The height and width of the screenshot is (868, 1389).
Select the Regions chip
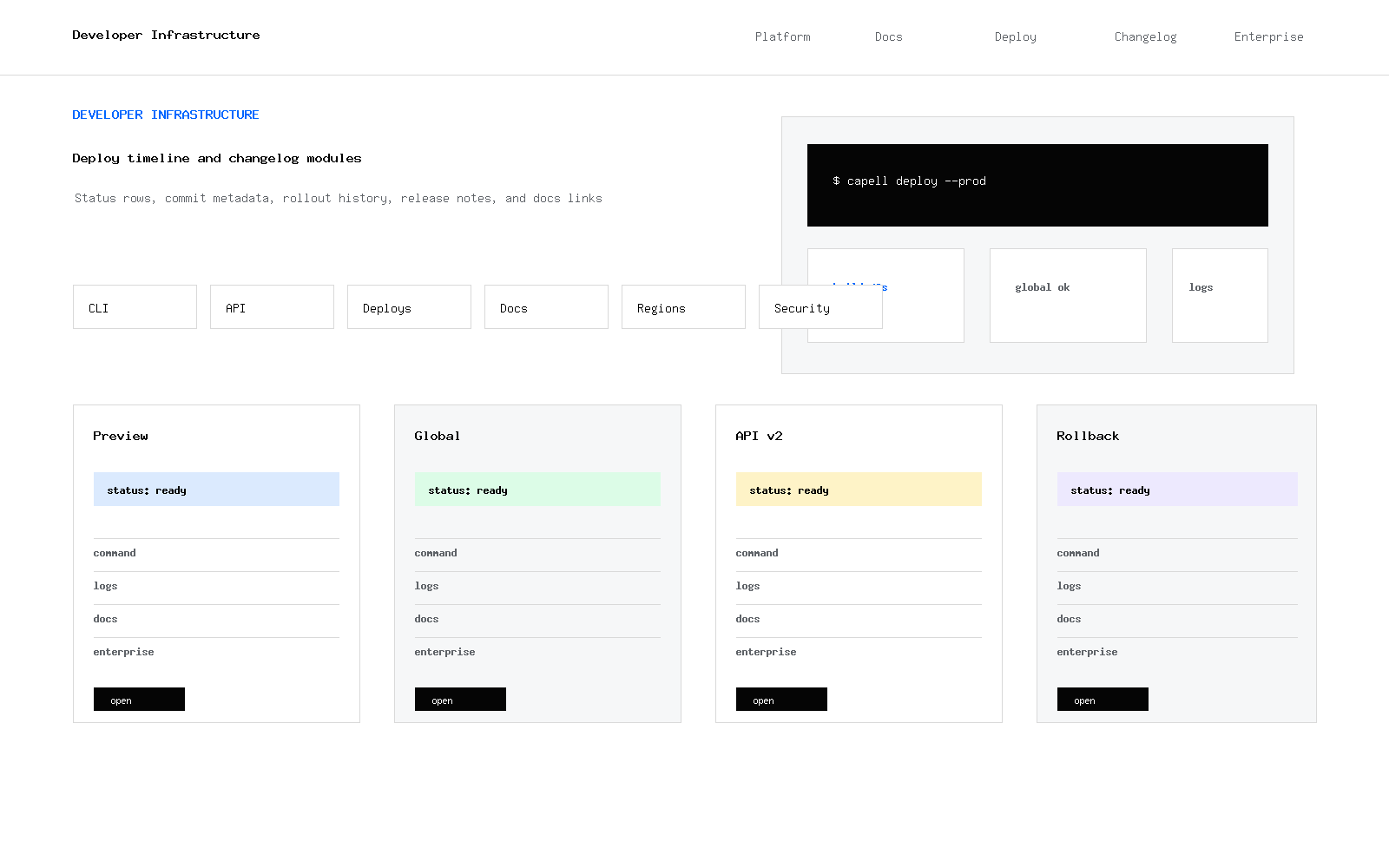683,307
